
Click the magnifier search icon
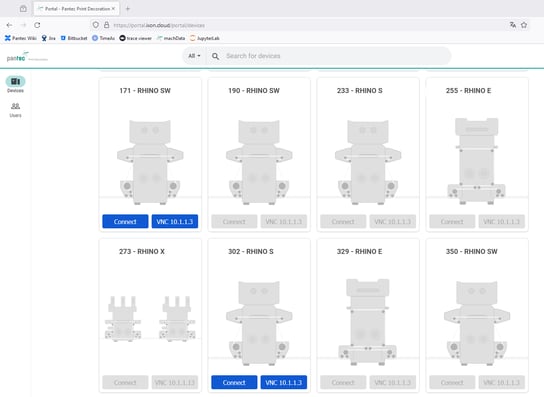click(215, 56)
